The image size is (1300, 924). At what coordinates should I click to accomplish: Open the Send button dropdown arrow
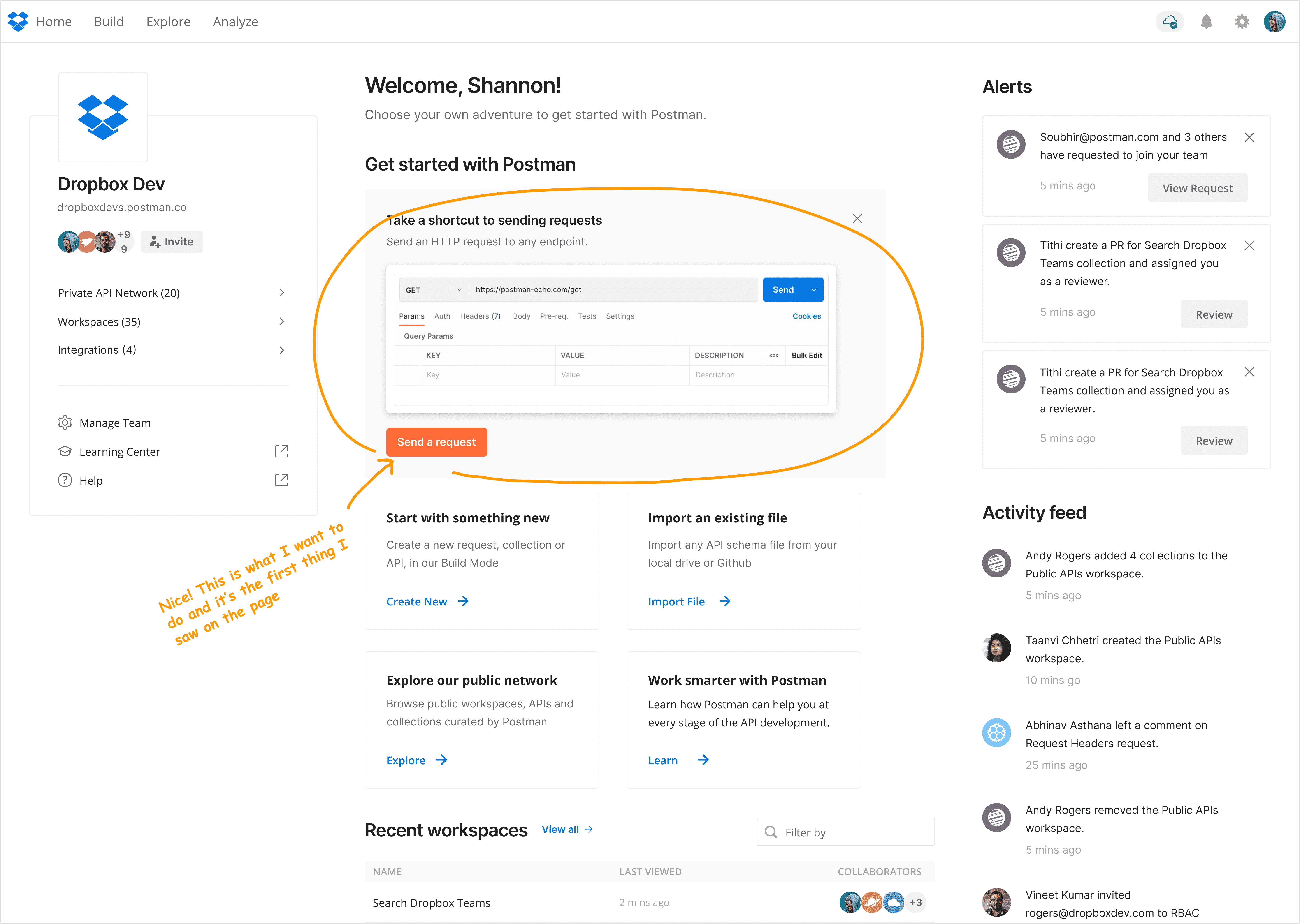pos(814,290)
